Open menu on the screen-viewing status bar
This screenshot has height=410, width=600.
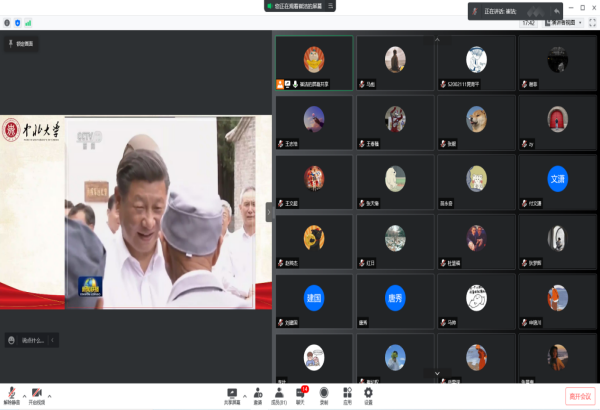pyautogui.click(x=331, y=6)
